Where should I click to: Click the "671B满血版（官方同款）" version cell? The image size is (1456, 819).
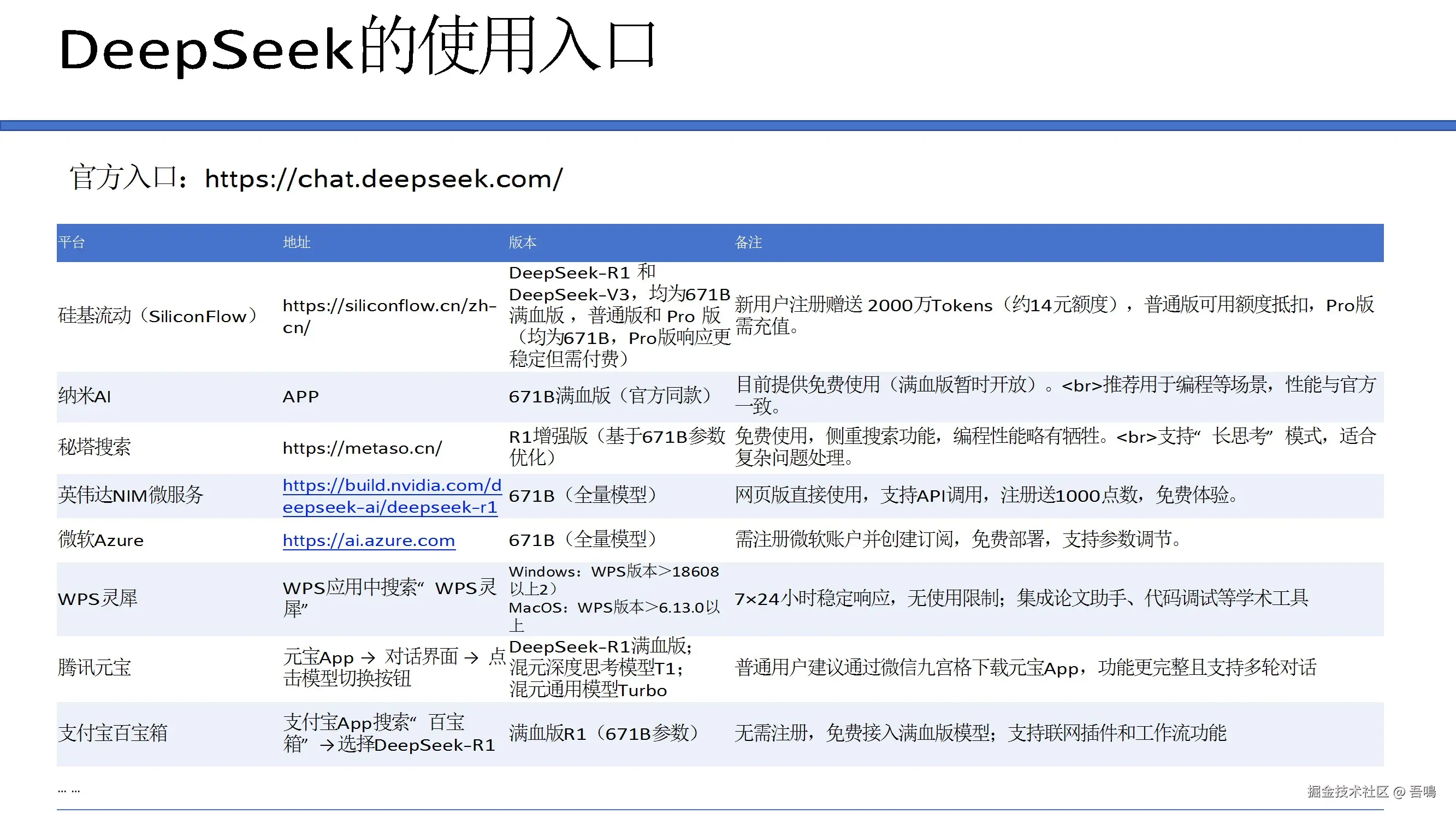point(609,396)
